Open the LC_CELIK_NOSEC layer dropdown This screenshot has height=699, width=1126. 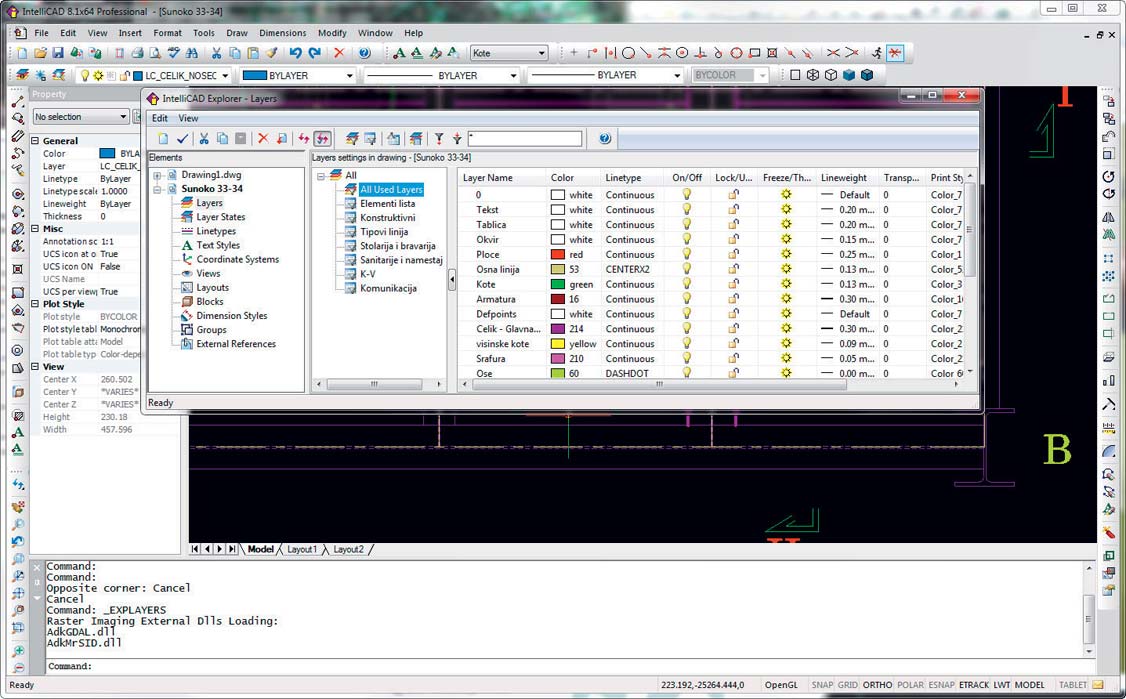225,75
